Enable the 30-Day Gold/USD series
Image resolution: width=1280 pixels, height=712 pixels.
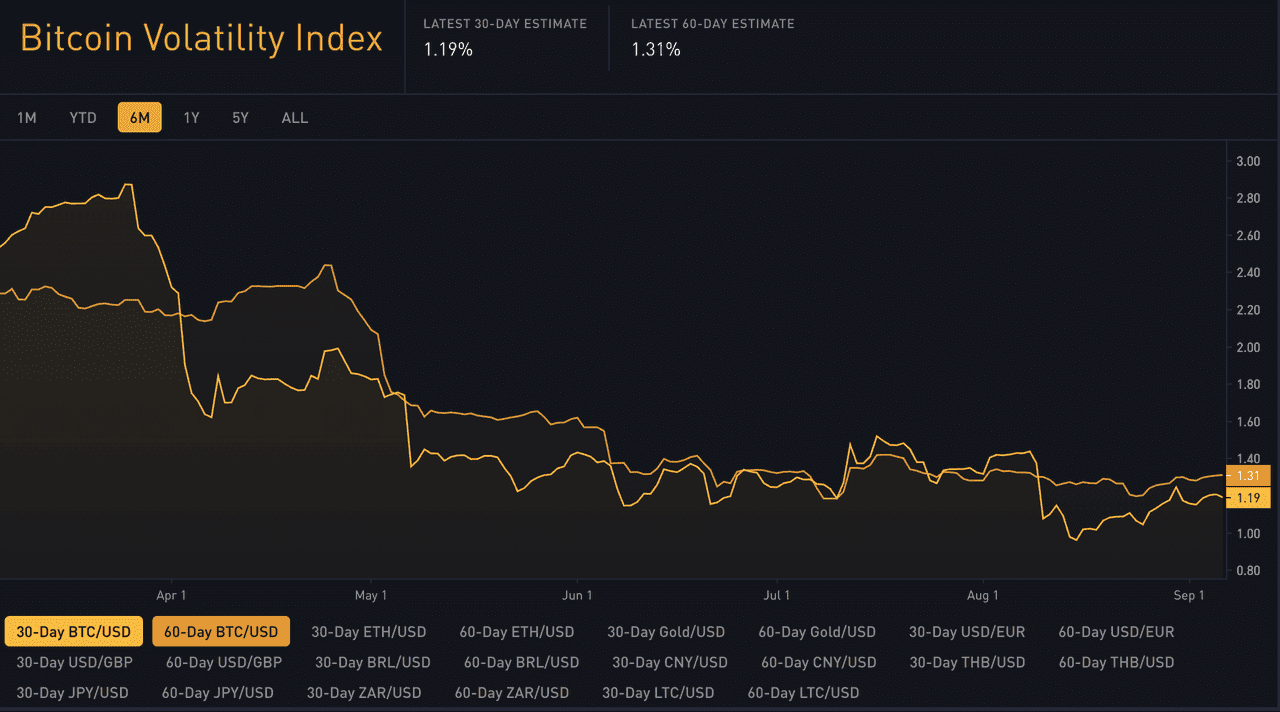[x=666, y=631]
